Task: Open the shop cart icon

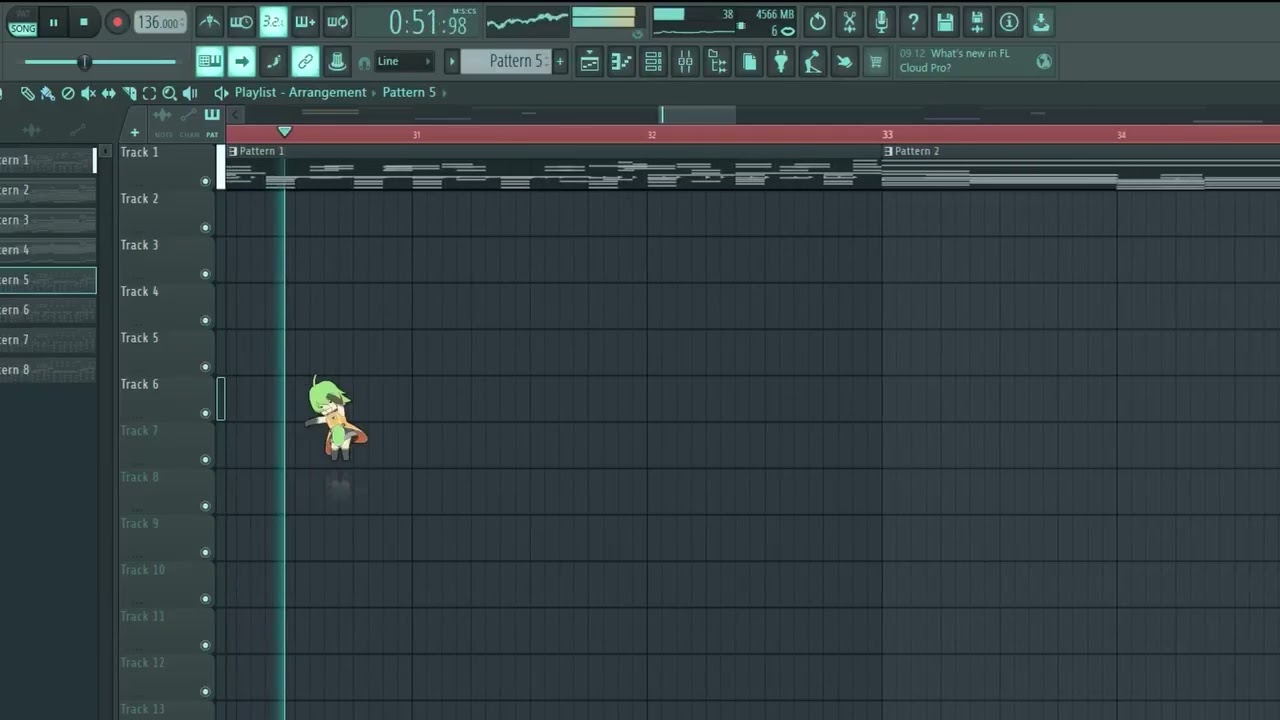Action: point(877,62)
